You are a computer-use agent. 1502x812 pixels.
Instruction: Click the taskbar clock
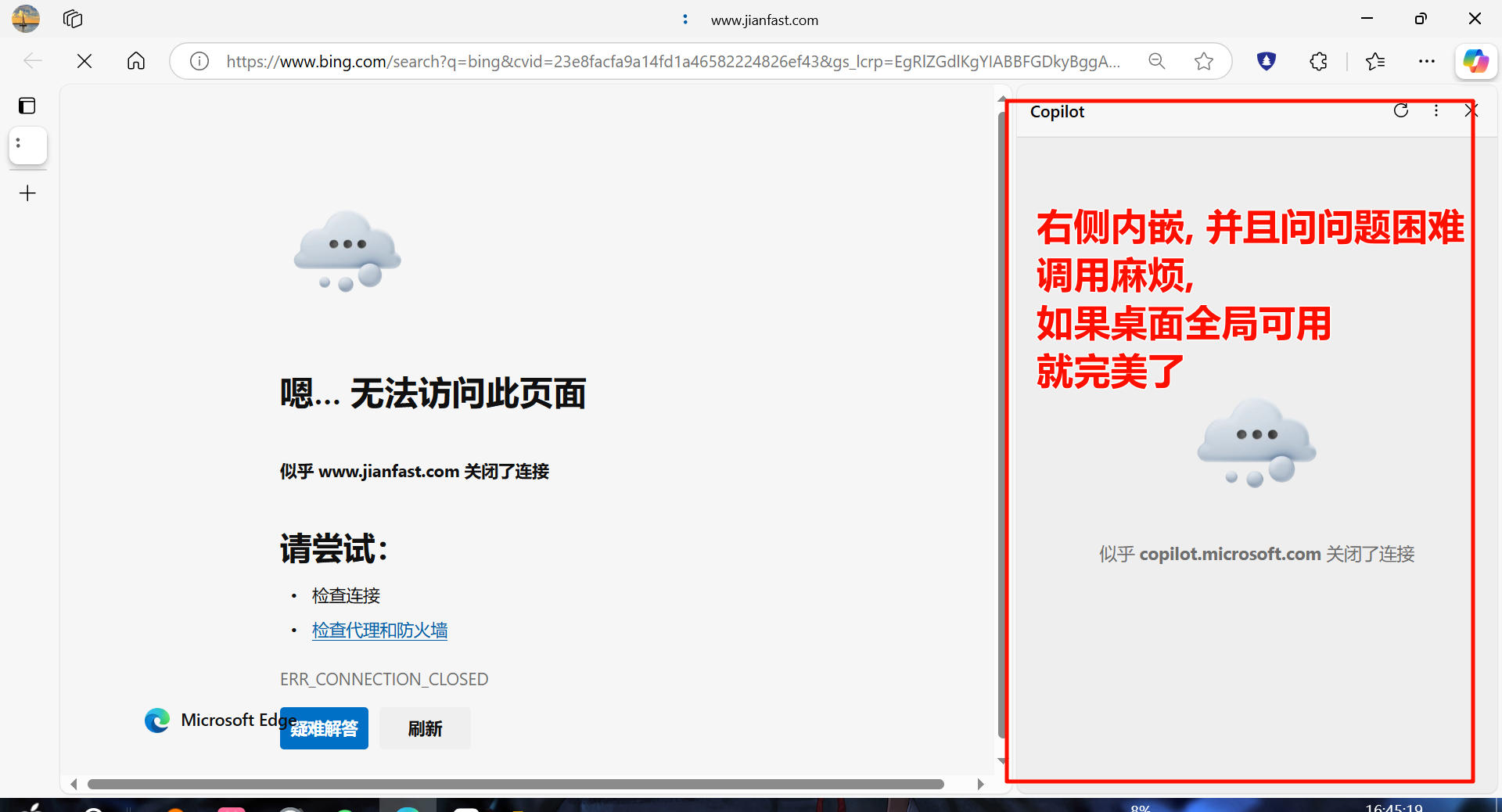[x=1394, y=807]
